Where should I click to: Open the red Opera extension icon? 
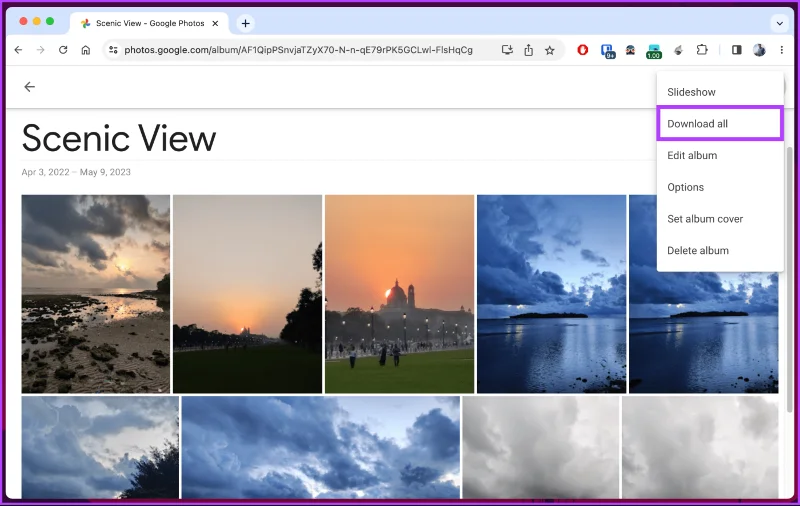click(583, 50)
